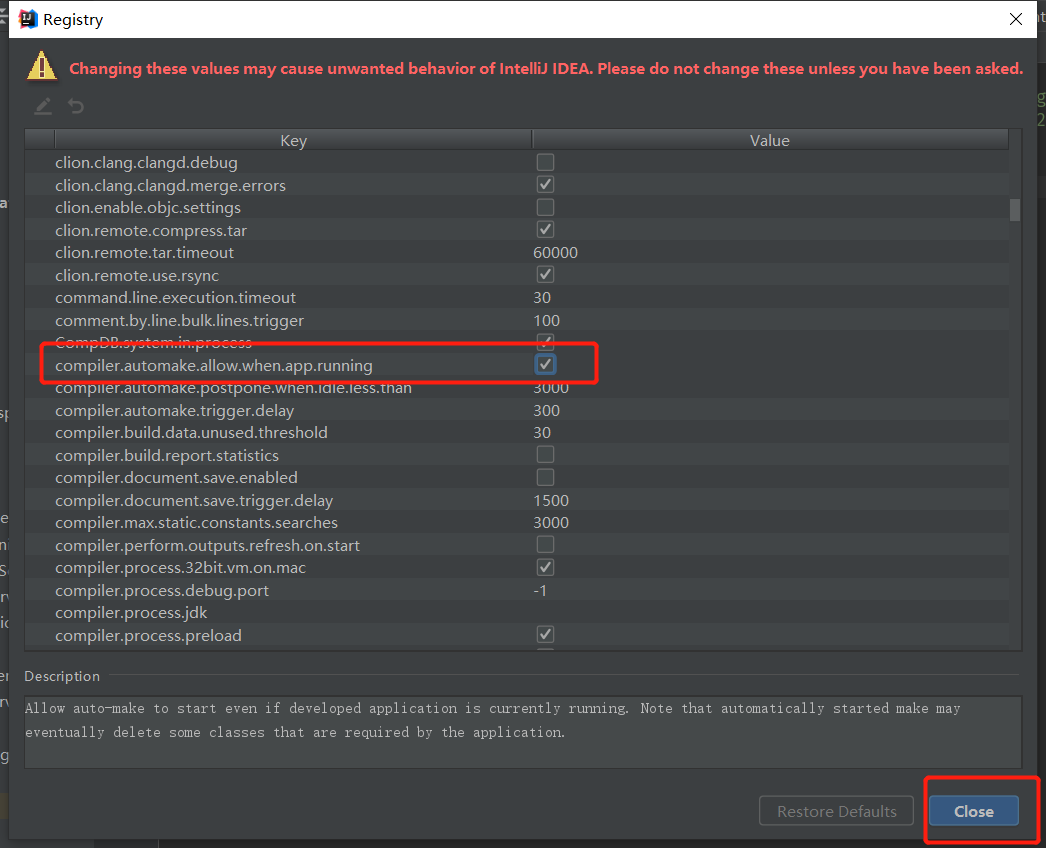Toggle clion.enable.objc.settings checkbox
The image size is (1046, 848).
(545, 207)
